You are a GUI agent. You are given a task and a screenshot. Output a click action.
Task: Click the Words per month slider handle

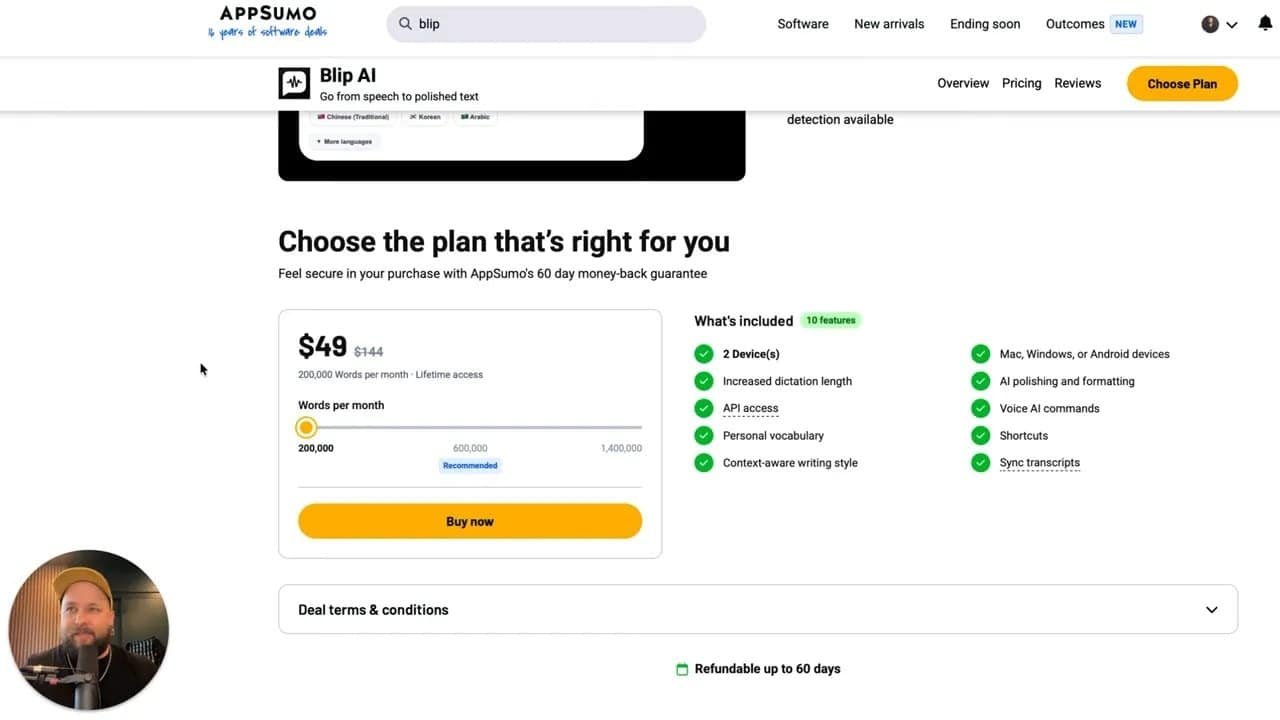pos(307,428)
